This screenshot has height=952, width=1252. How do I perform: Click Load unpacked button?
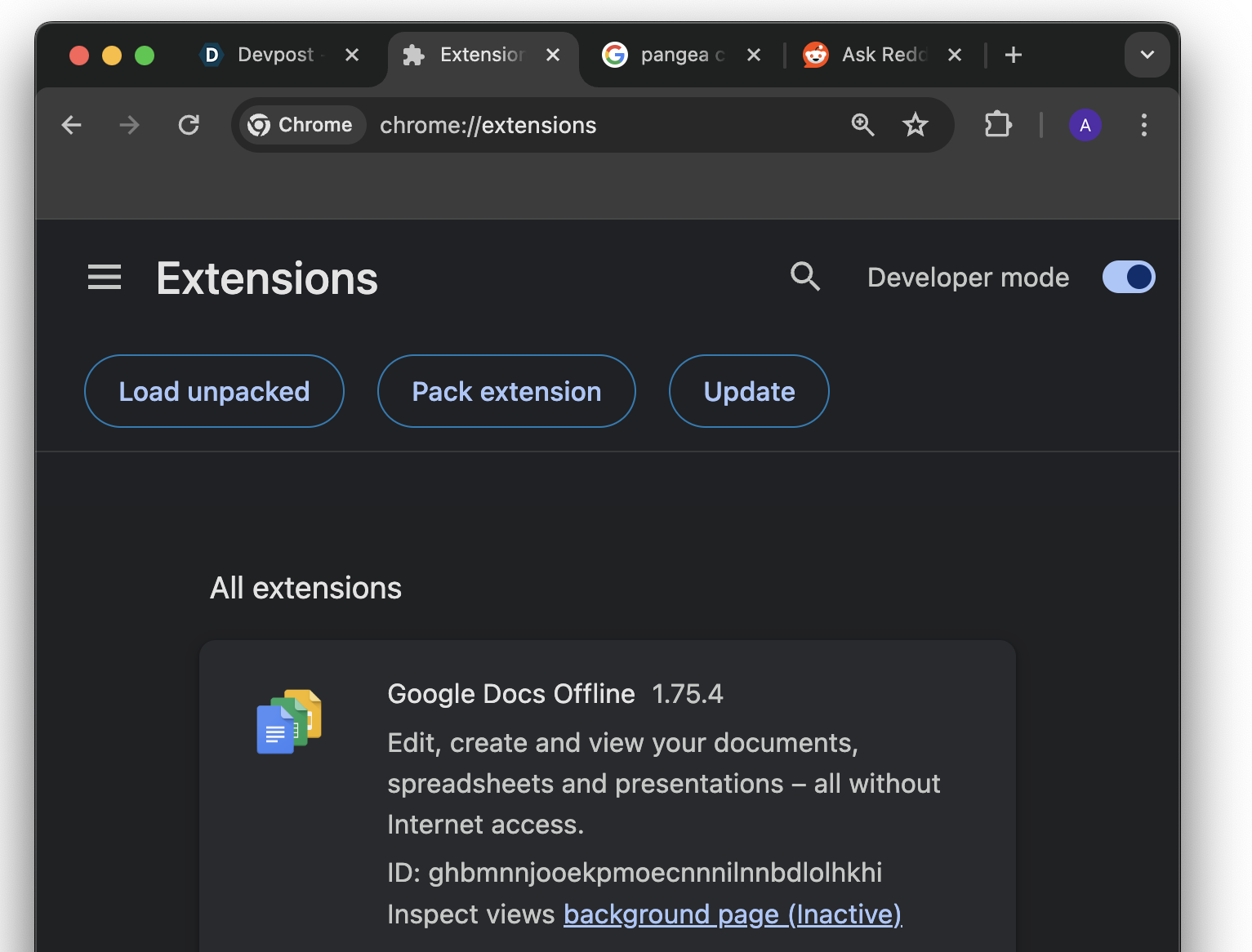(214, 391)
